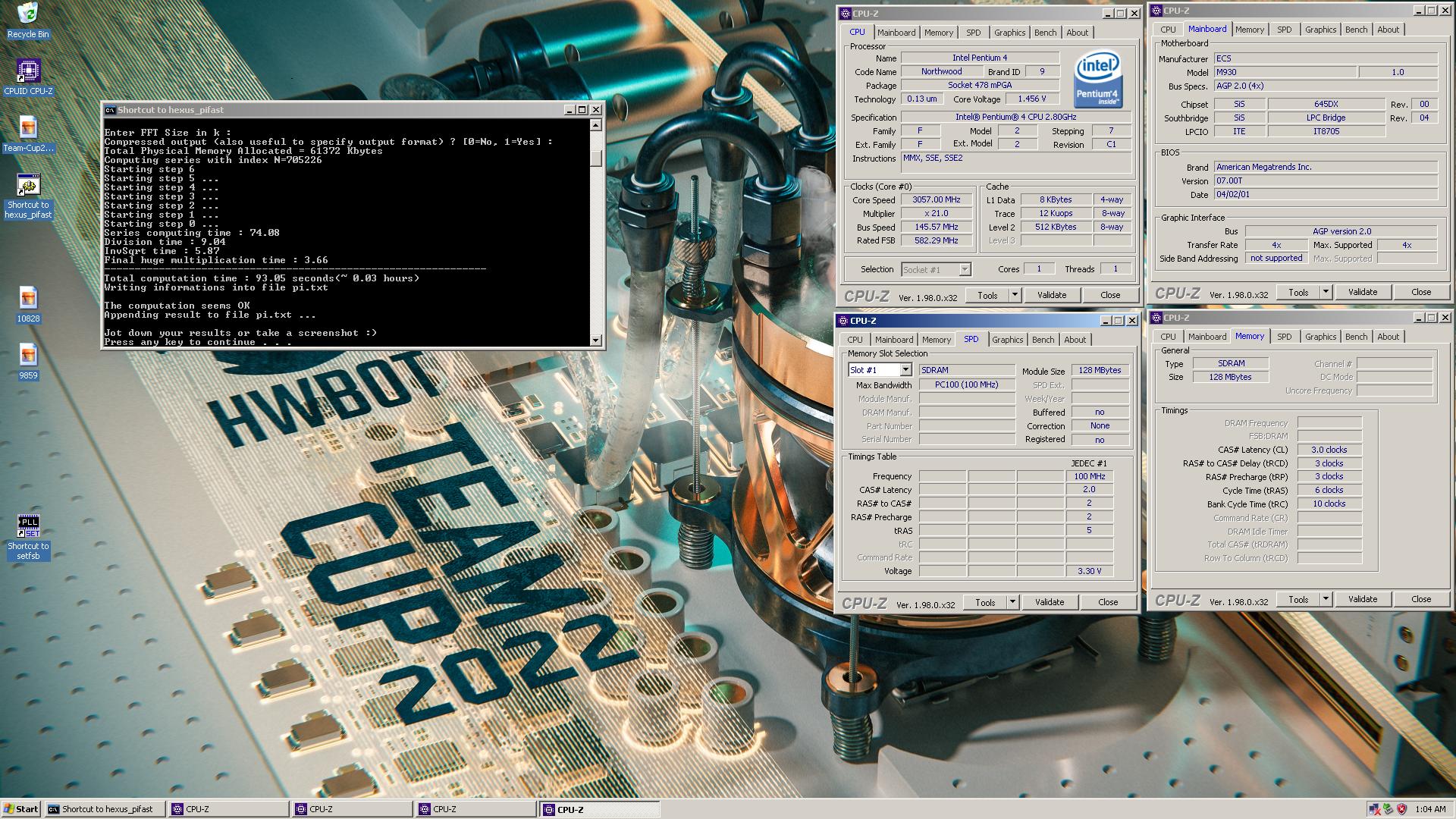1456x819 pixels.
Task: Click Validate in the CPU-Z processor window
Action: tap(1052, 295)
